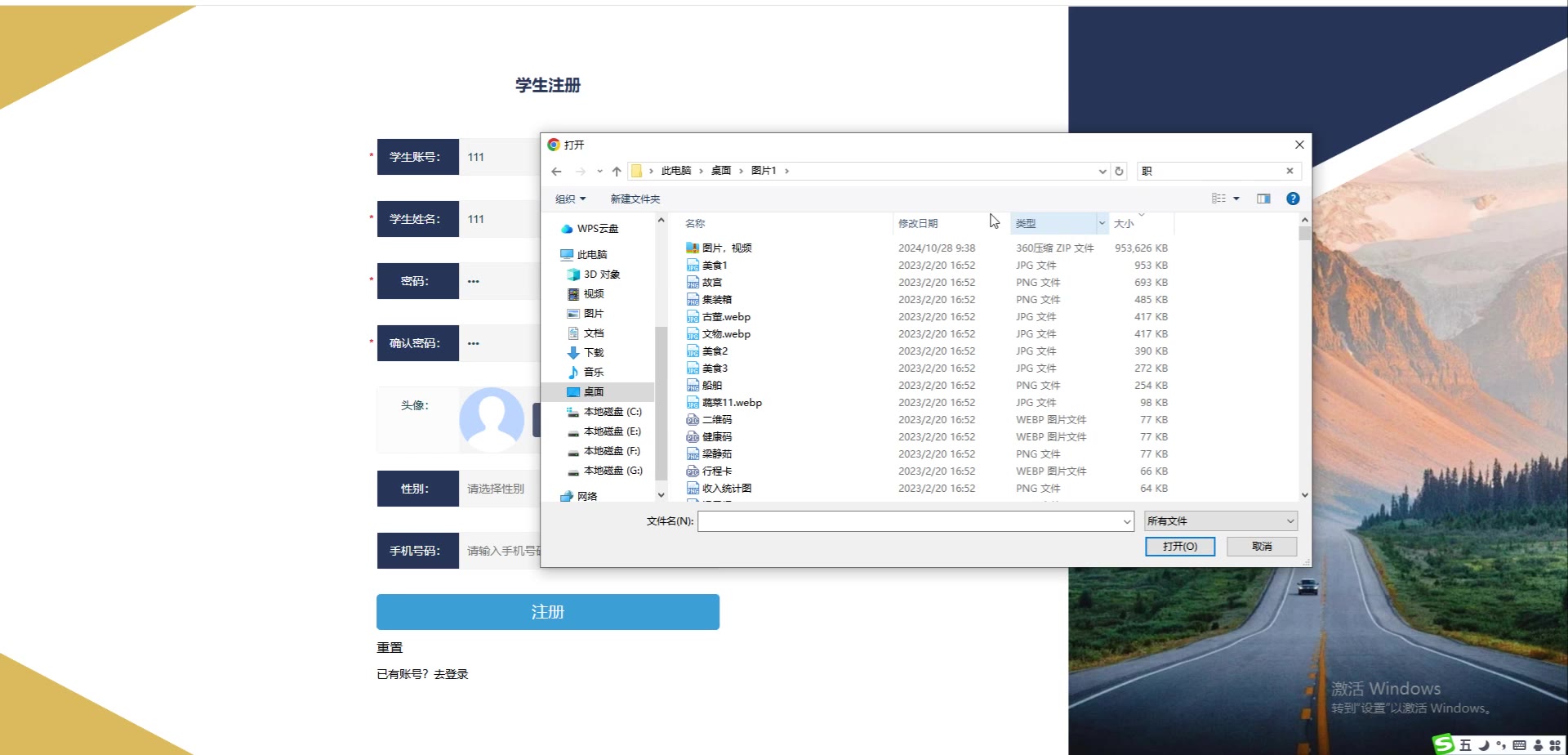
Task: Click the 学生账号 input field
Action: [x=499, y=157]
